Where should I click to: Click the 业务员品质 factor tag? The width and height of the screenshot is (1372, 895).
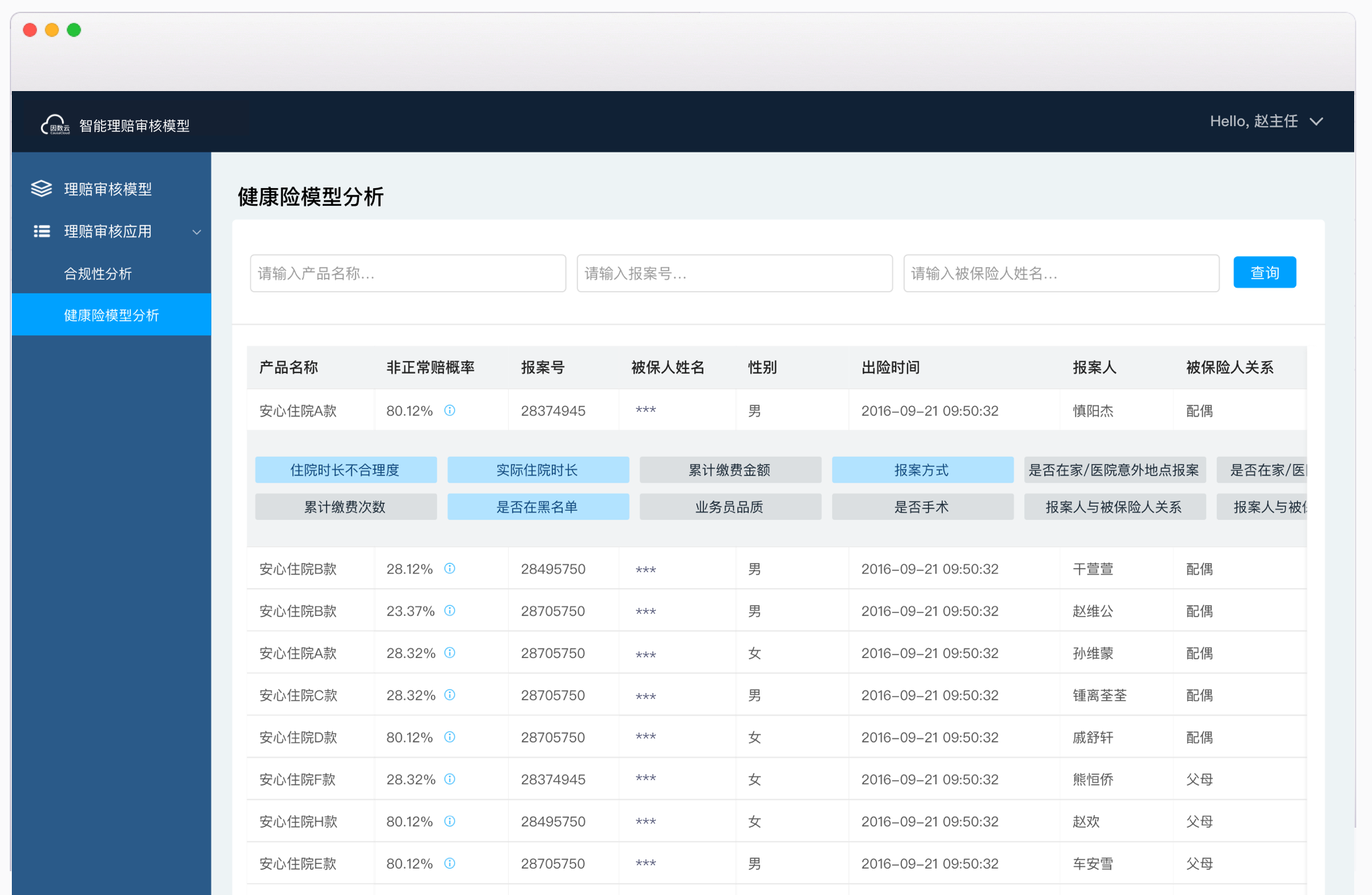(x=729, y=507)
